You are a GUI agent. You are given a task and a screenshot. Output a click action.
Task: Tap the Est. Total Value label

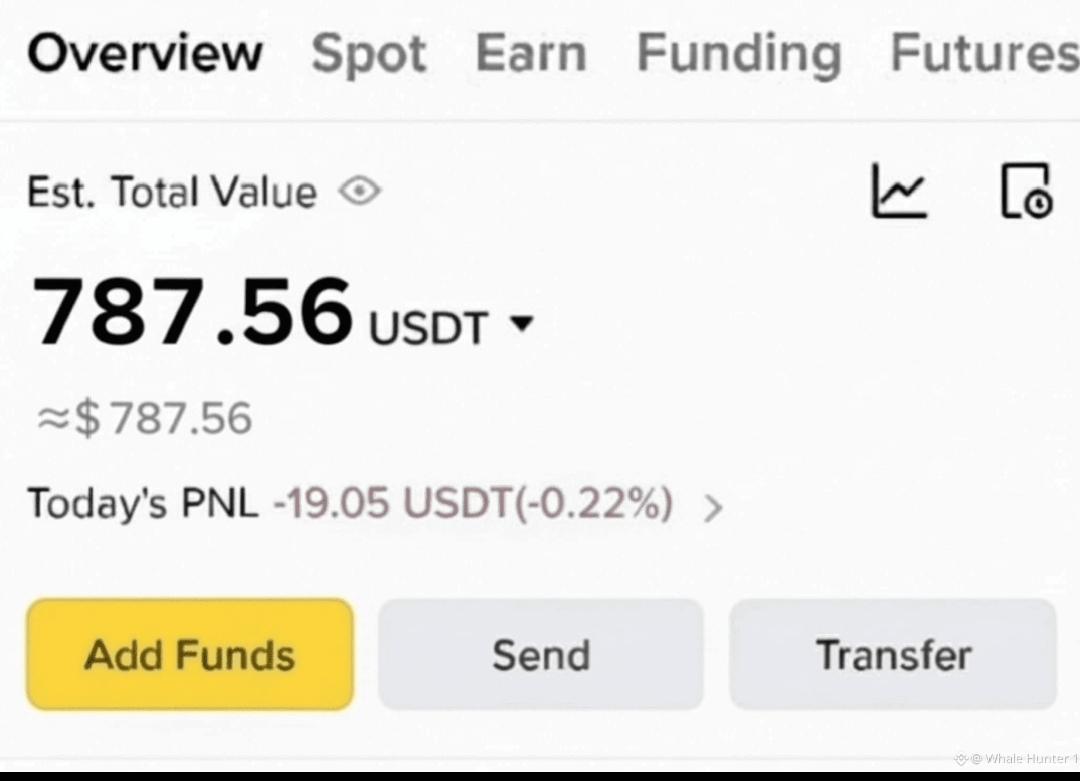171,191
